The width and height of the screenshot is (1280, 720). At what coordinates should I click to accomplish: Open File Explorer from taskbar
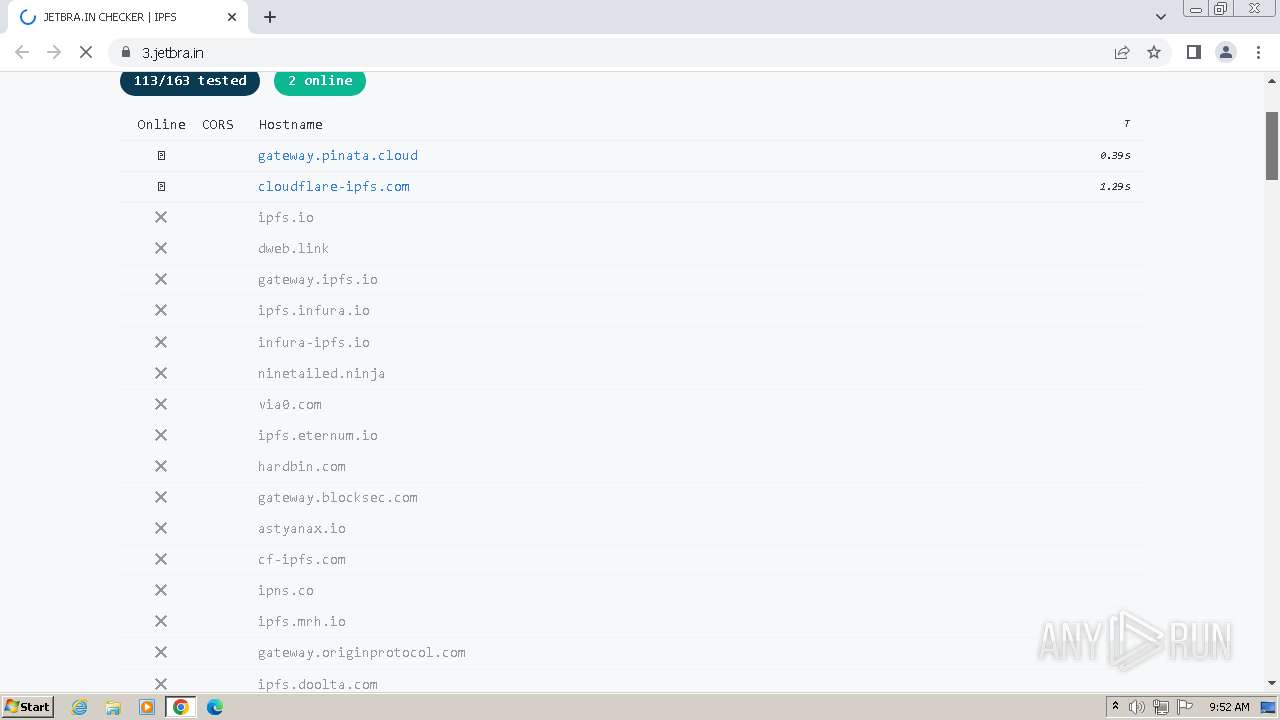coord(113,707)
